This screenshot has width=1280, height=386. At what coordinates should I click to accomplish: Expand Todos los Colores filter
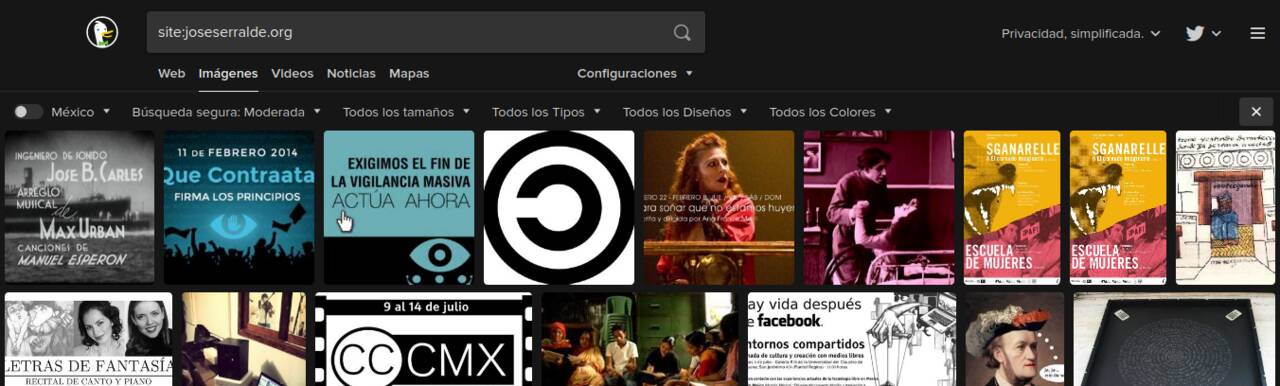coord(830,112)
